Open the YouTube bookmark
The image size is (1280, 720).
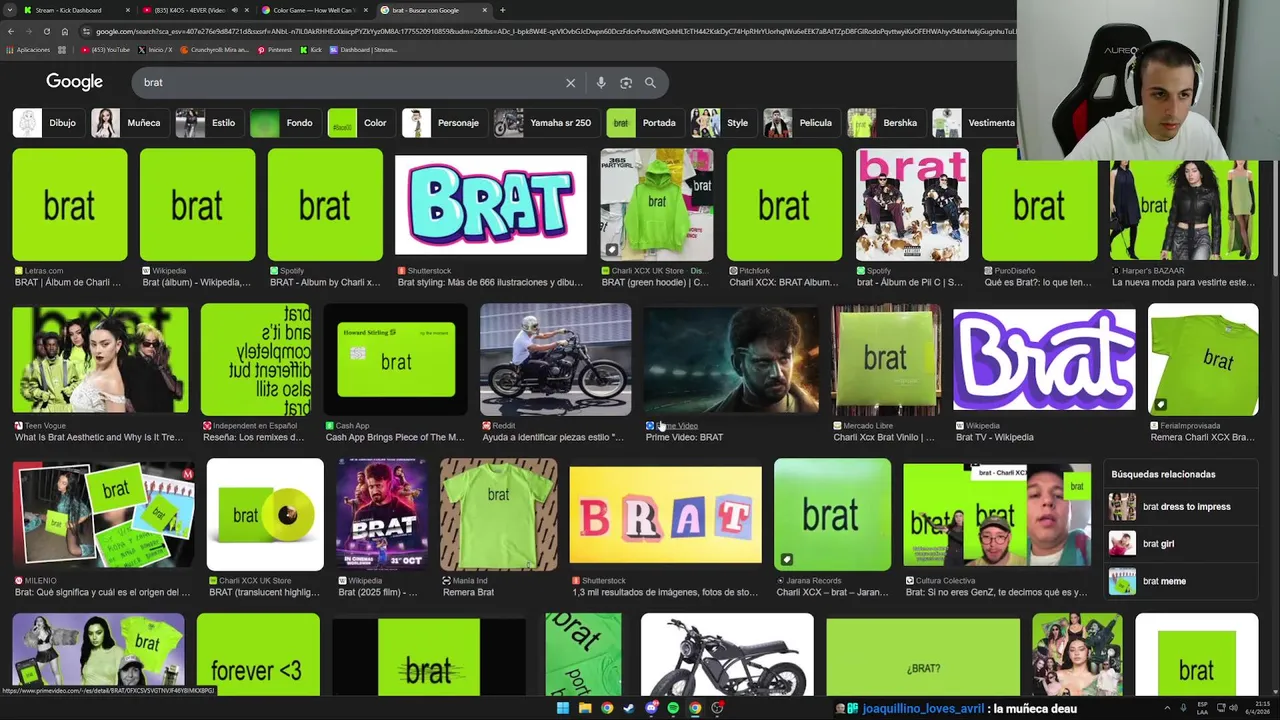(106, 49)
